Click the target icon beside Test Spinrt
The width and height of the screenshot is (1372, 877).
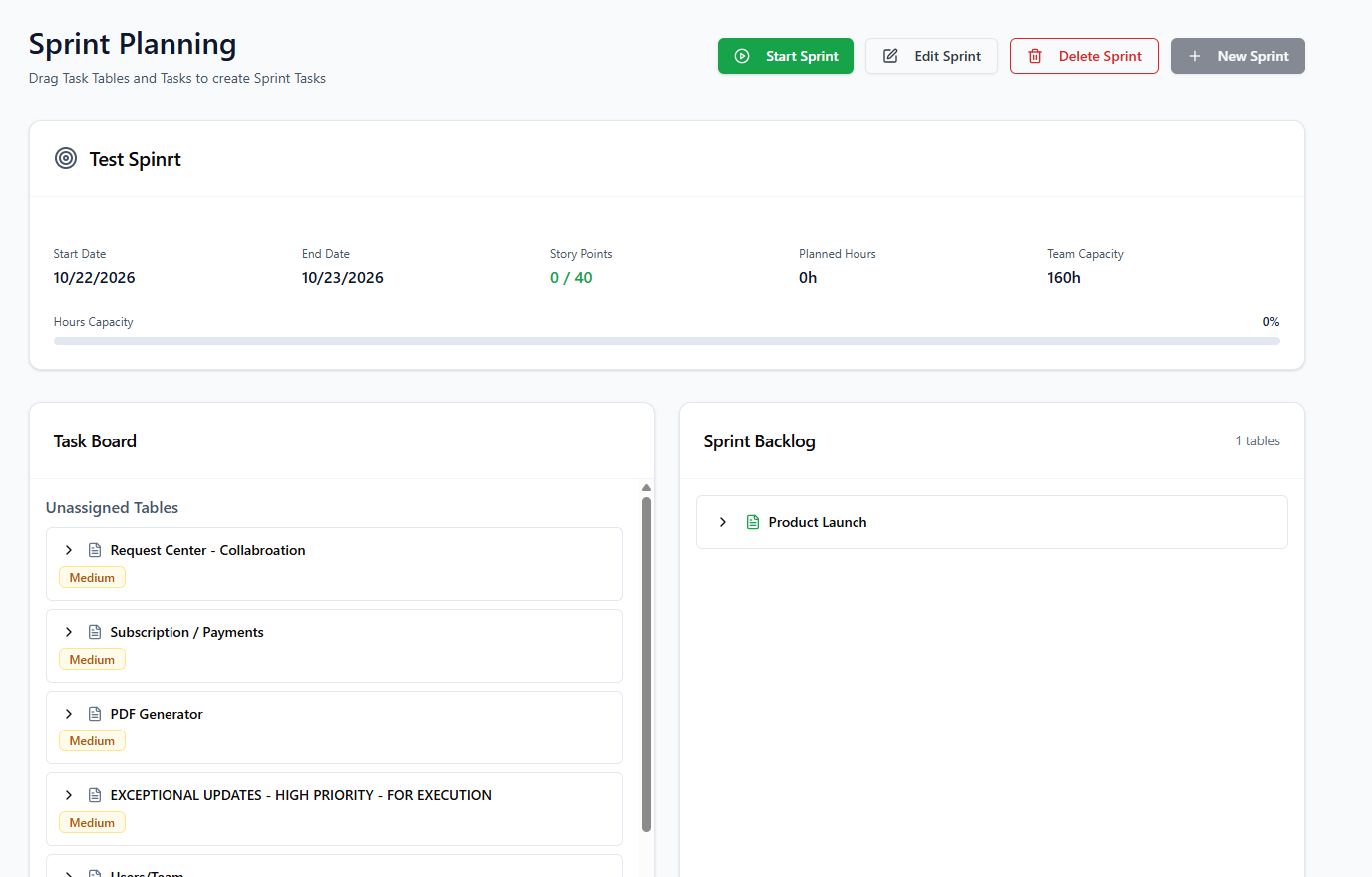coord(66,158)
